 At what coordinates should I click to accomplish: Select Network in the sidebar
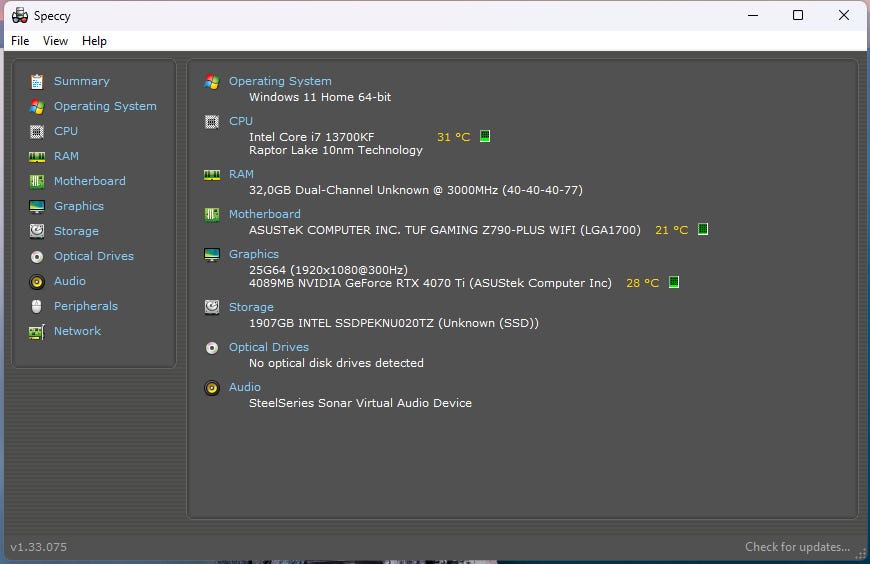[x=78, y=331]
